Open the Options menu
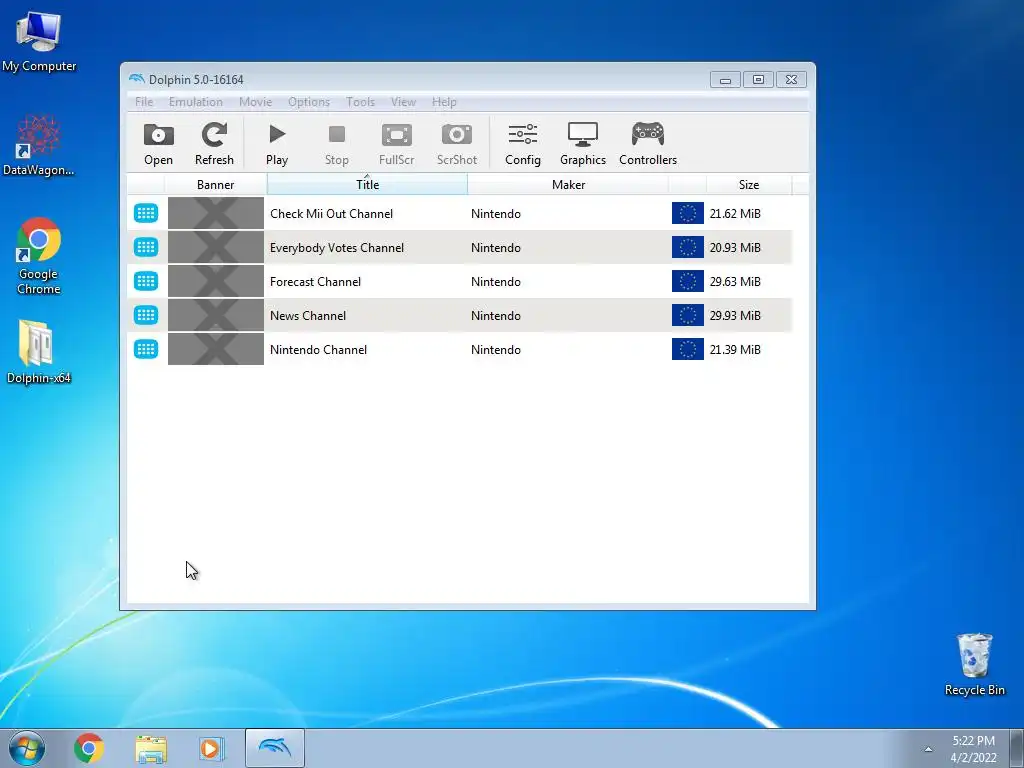Screen dimensions: 1024x768 [x=309, y=102]
